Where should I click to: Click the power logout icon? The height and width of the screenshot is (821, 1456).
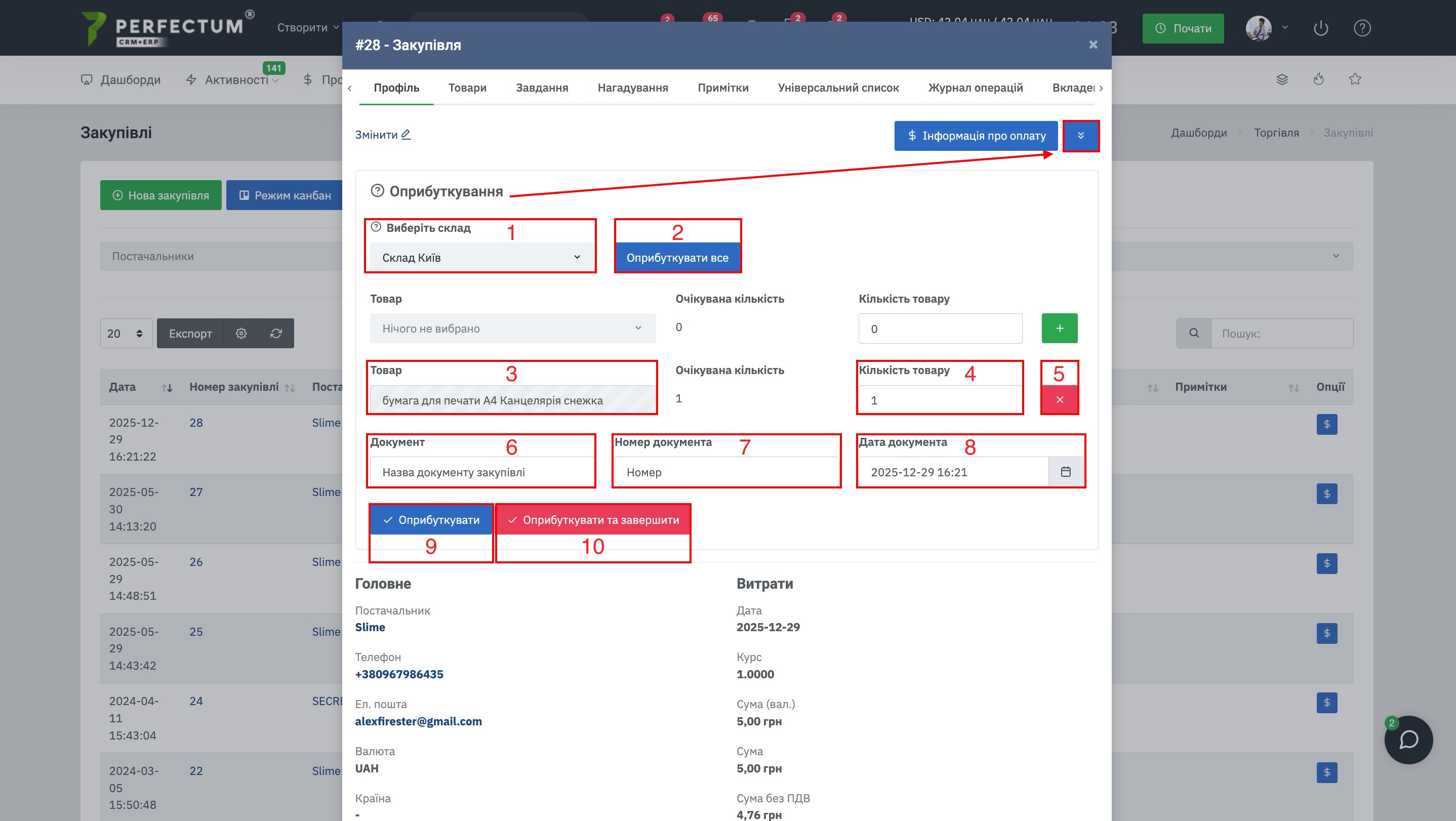pyautogui.click(x=1320, y=28)
